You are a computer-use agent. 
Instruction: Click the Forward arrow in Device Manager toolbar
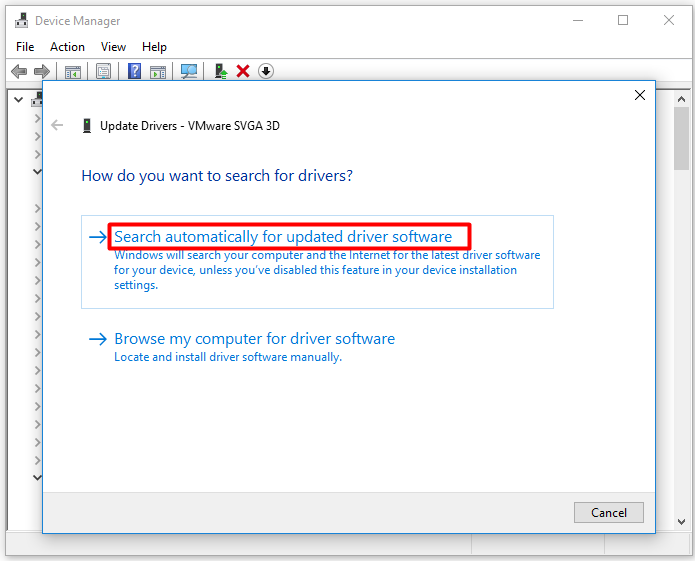tap(42, 71)
